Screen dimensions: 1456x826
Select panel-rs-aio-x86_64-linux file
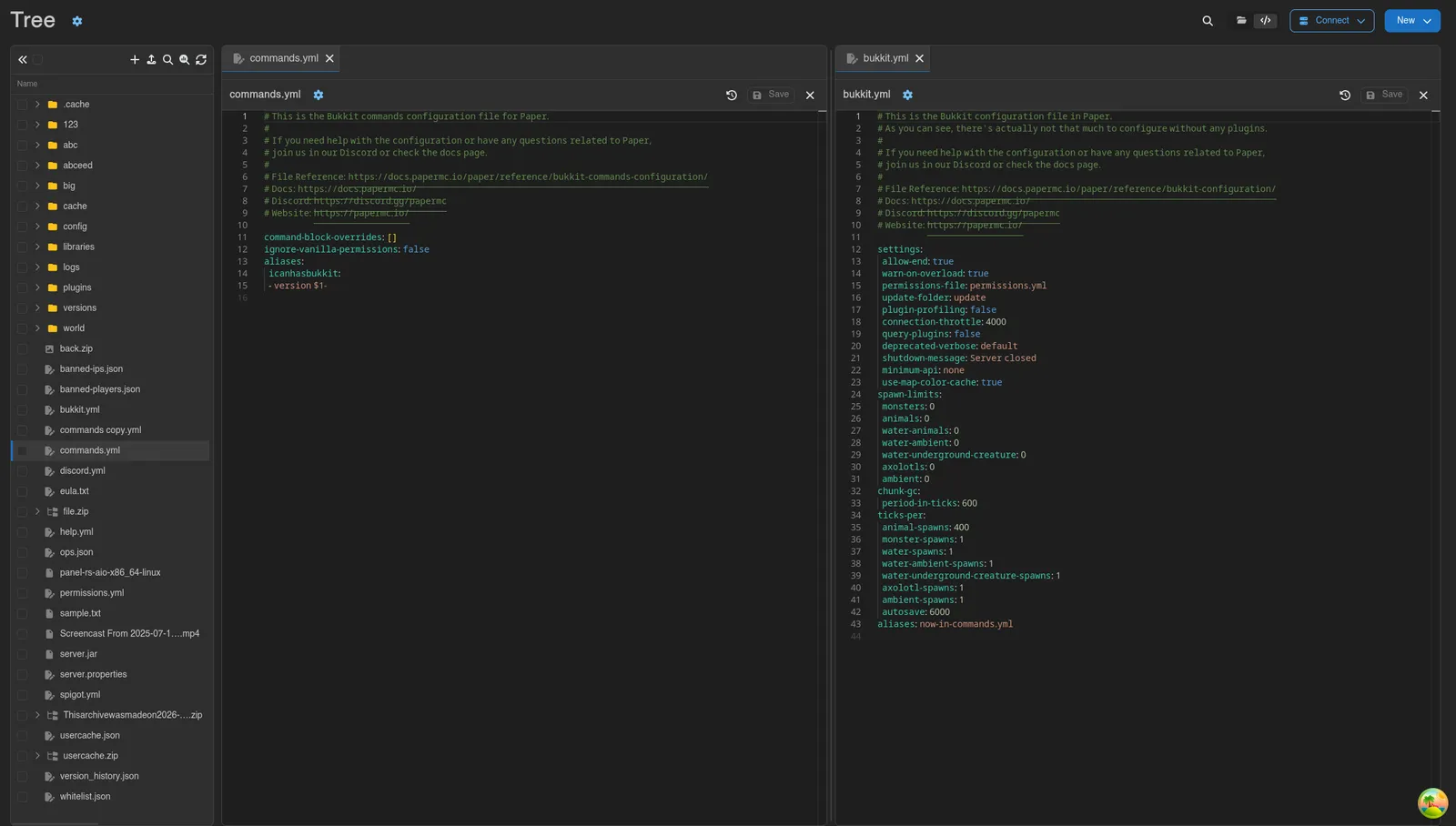[x=110, y=573]
